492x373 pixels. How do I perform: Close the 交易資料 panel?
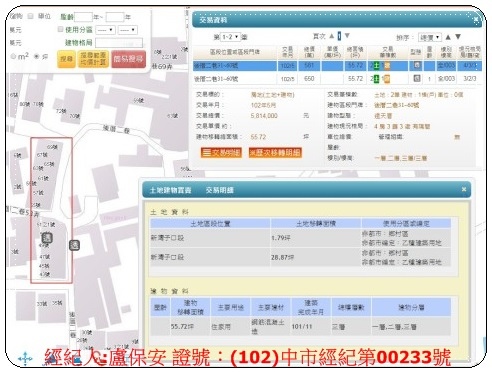(x=476, y=20)
